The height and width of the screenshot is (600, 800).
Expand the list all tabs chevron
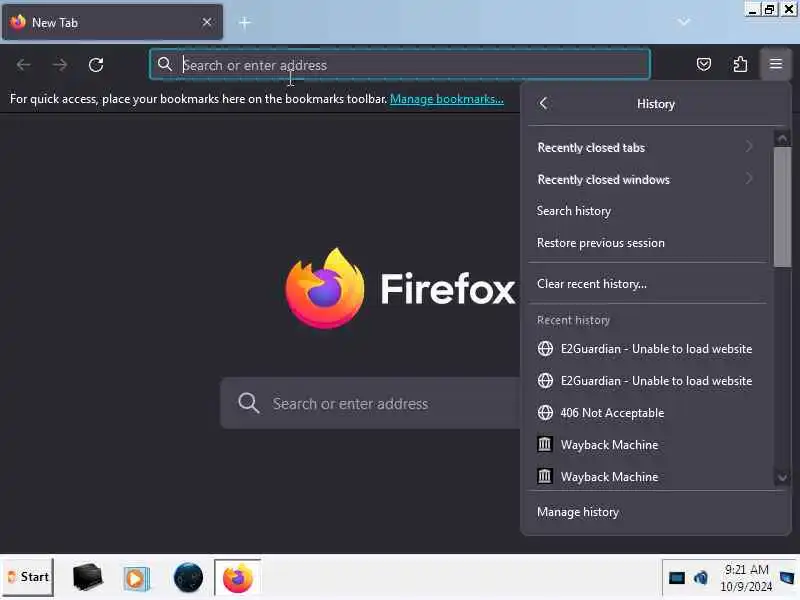point(684,22)
